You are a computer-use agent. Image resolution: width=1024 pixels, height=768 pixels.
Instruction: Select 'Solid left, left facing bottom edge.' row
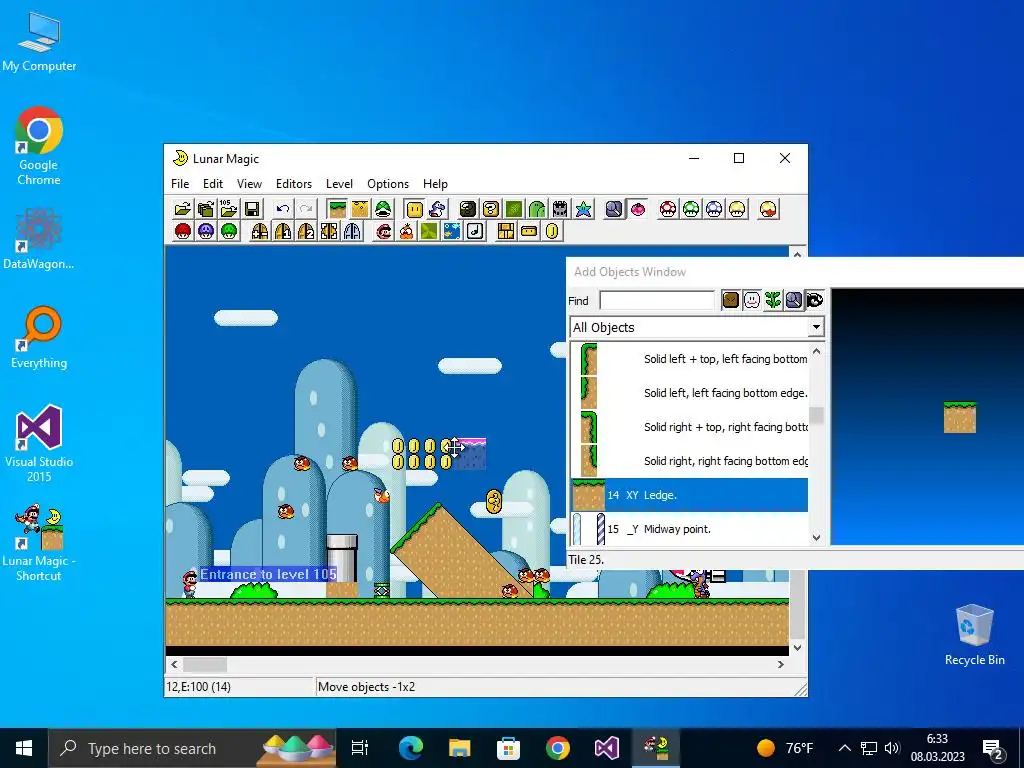pos(690,393)
